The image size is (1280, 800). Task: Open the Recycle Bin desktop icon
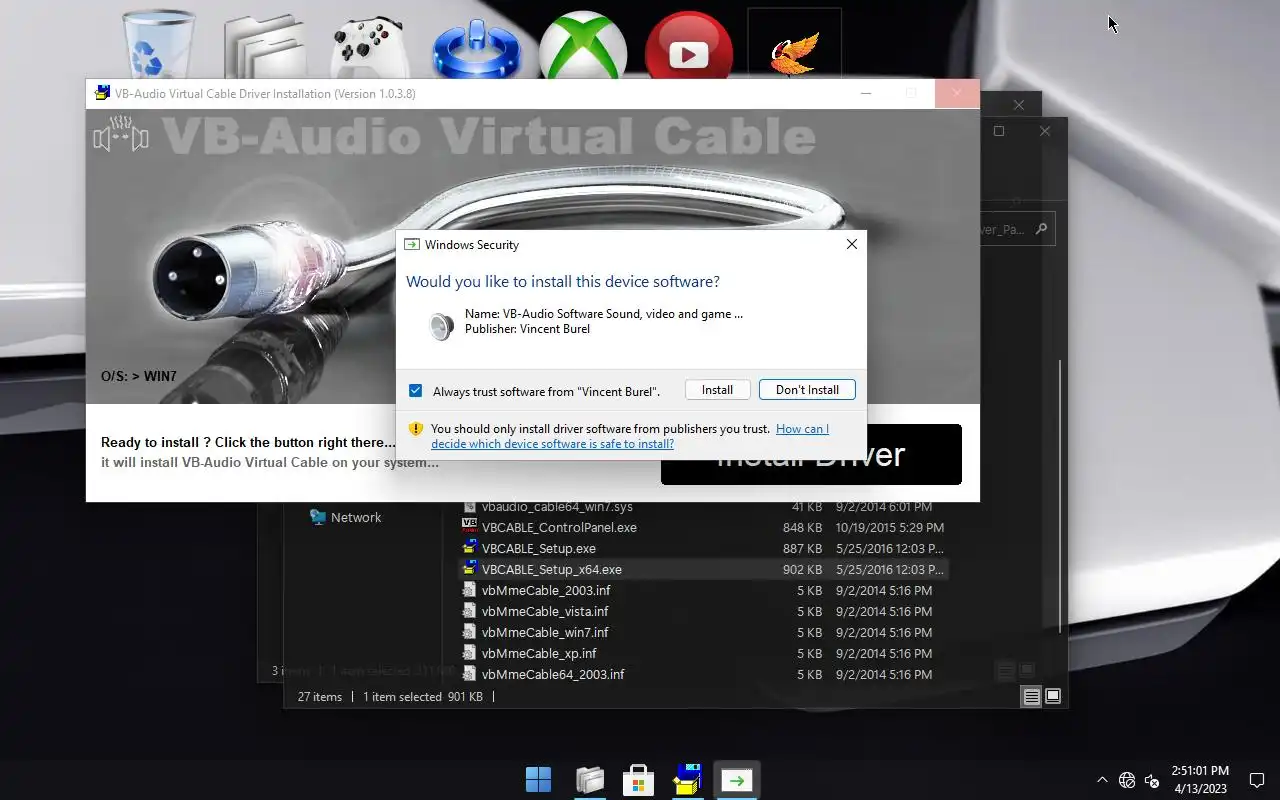[x=158, y=45]
